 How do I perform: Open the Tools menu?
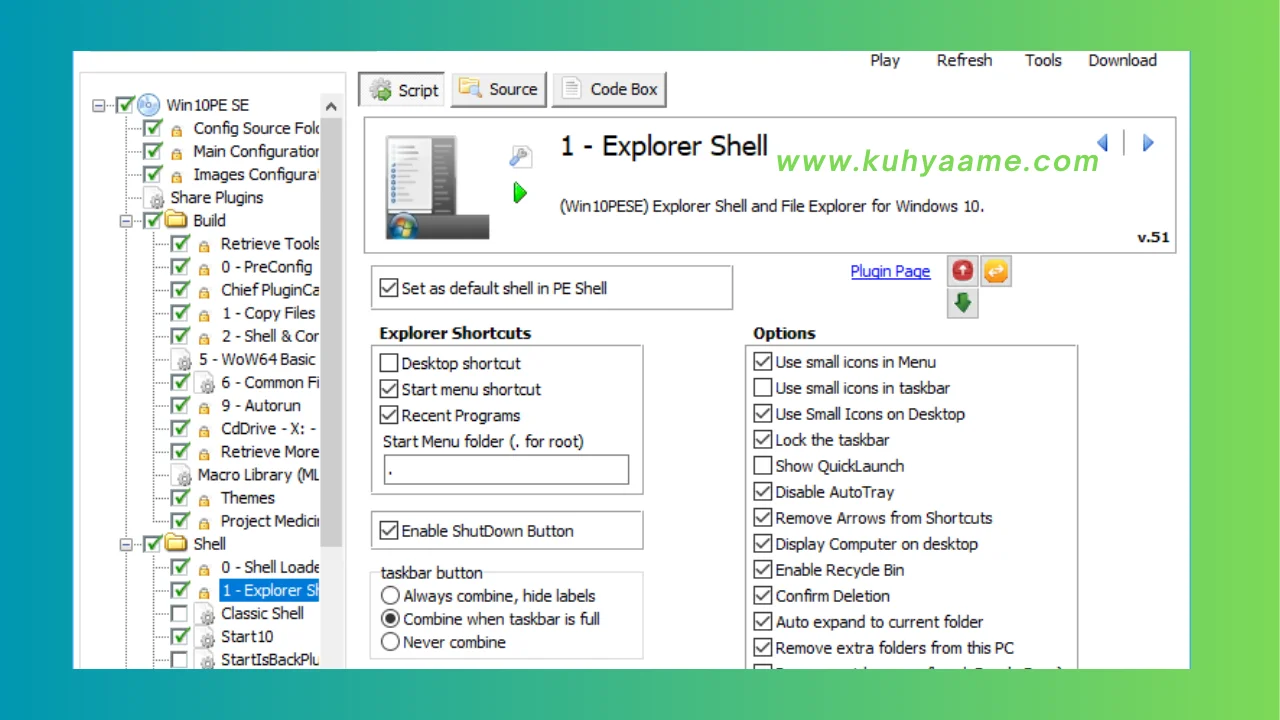[x=1043, y=60]
